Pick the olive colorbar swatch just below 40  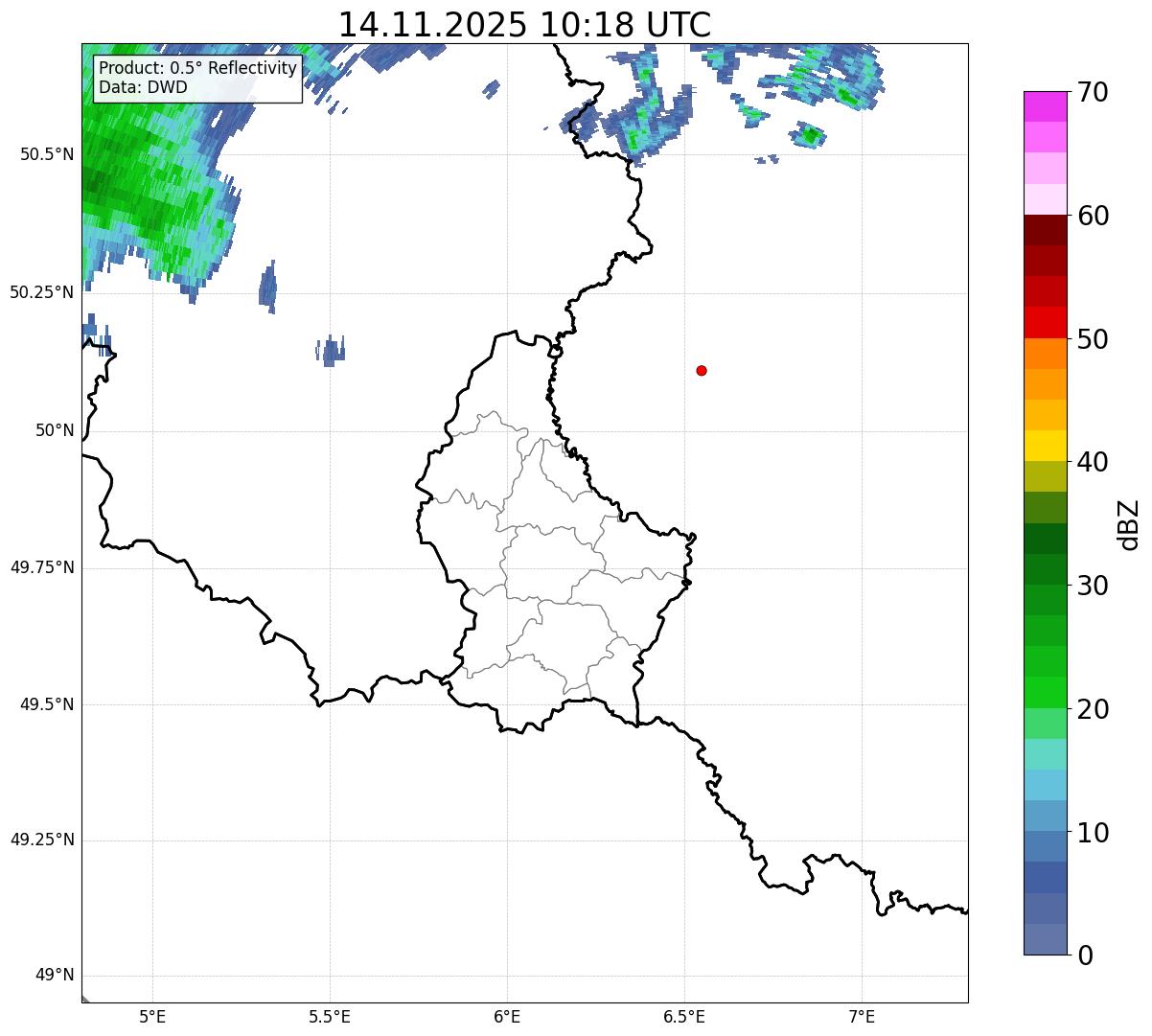point(1045,476)
